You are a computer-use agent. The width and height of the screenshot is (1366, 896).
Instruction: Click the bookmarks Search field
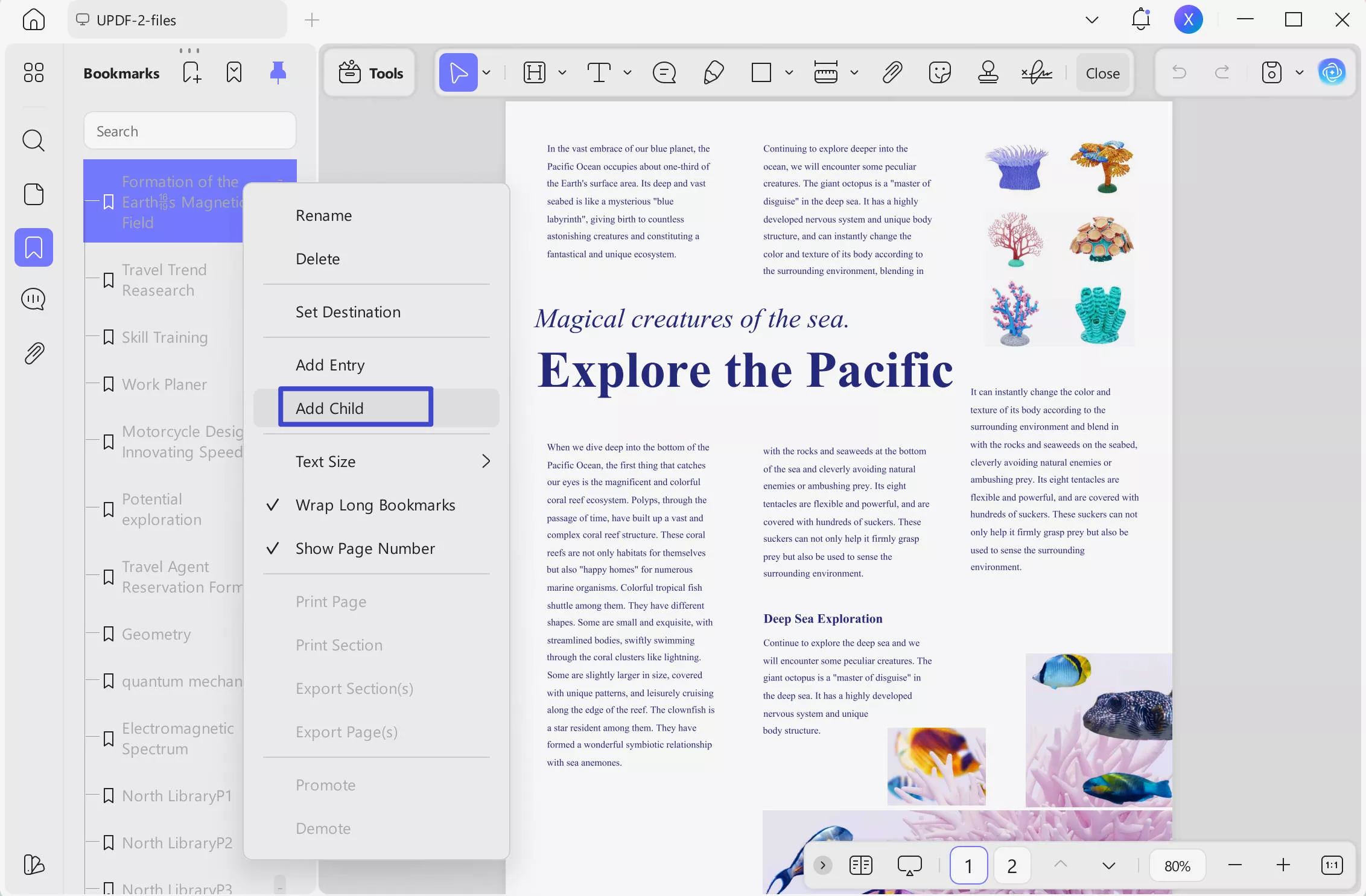(x=189, y=131)
